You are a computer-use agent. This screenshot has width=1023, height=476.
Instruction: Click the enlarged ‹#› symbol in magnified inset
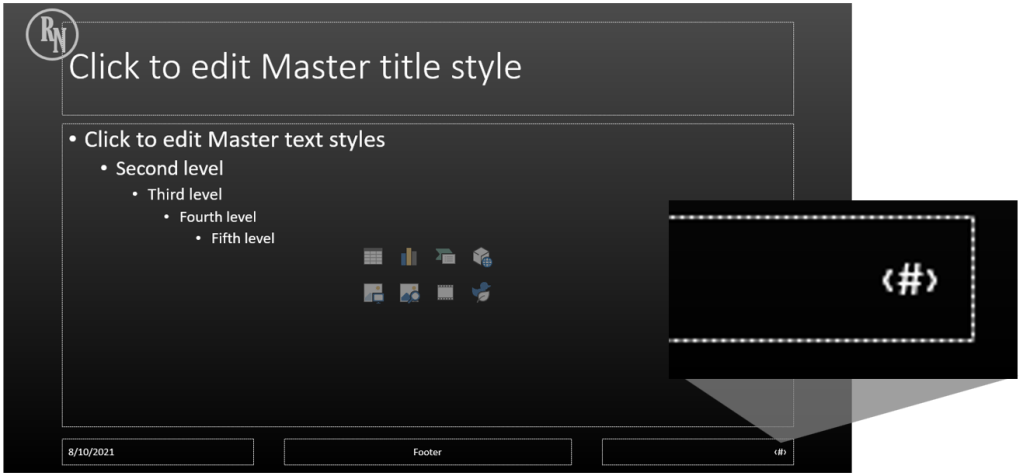[x=909, y=282]
